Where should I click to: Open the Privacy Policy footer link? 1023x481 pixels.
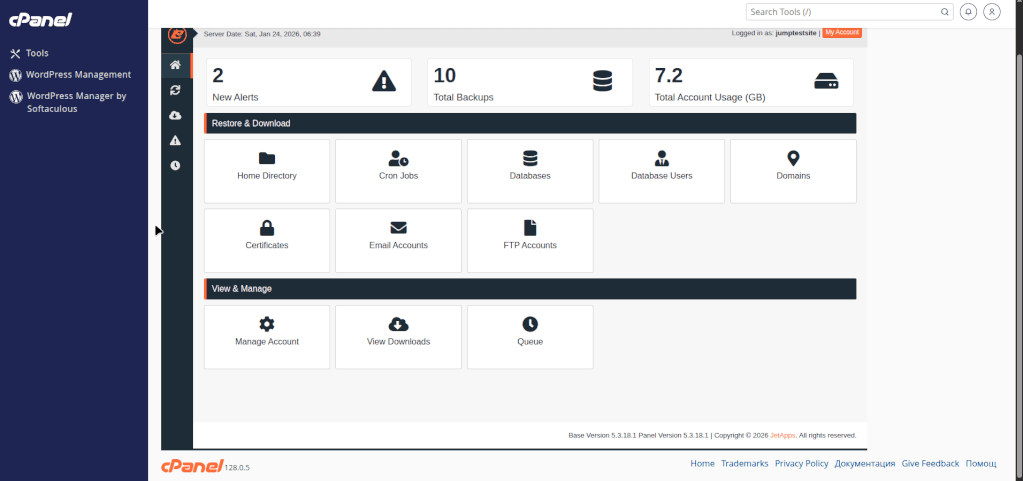click(801, 464)
